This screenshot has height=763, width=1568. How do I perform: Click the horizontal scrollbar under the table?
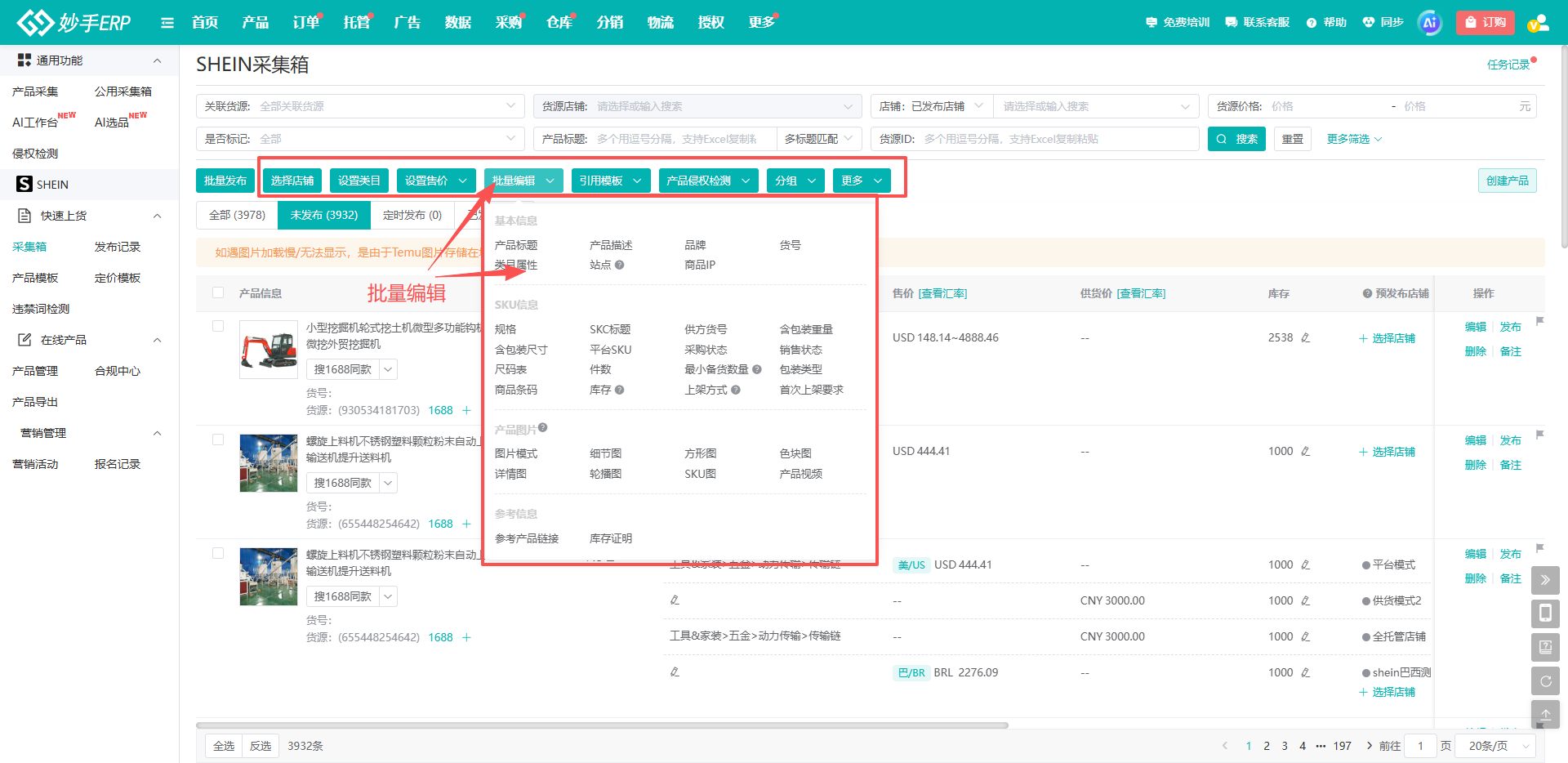pos(602,725)
